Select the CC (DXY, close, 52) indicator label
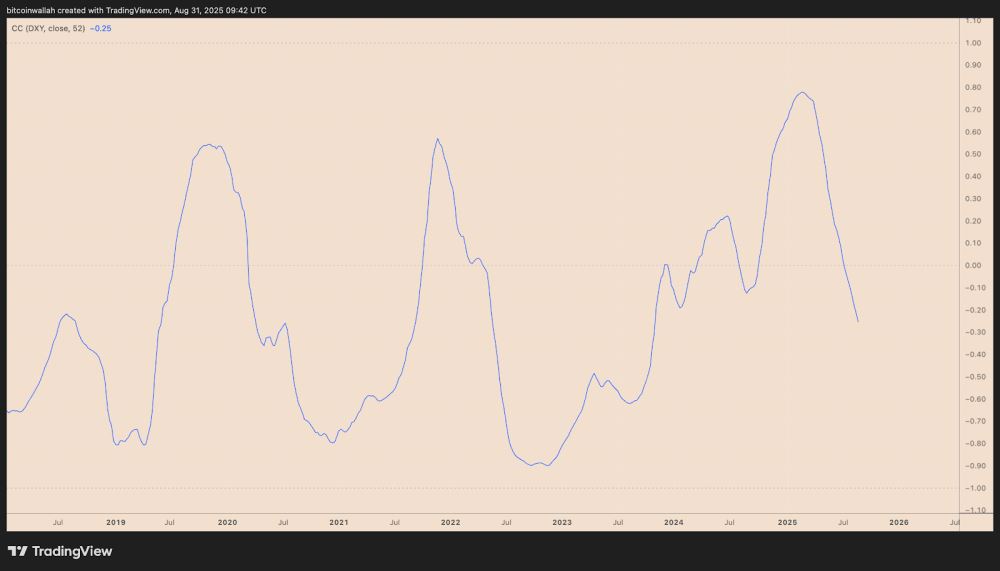This screenshot has height=571, width=1000. click(x=48, y=29)
